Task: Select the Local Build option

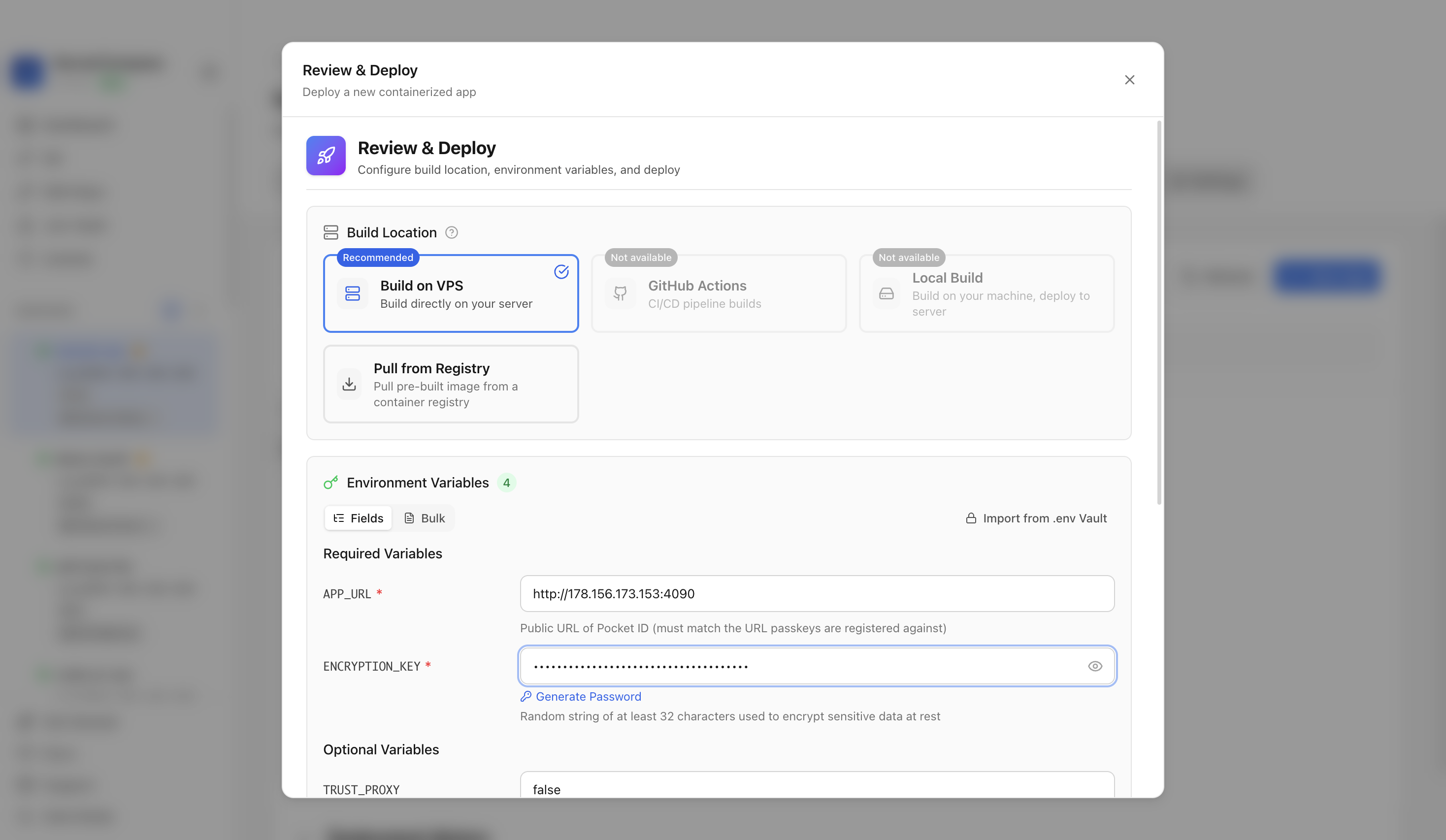Action: tap(987, 293)
